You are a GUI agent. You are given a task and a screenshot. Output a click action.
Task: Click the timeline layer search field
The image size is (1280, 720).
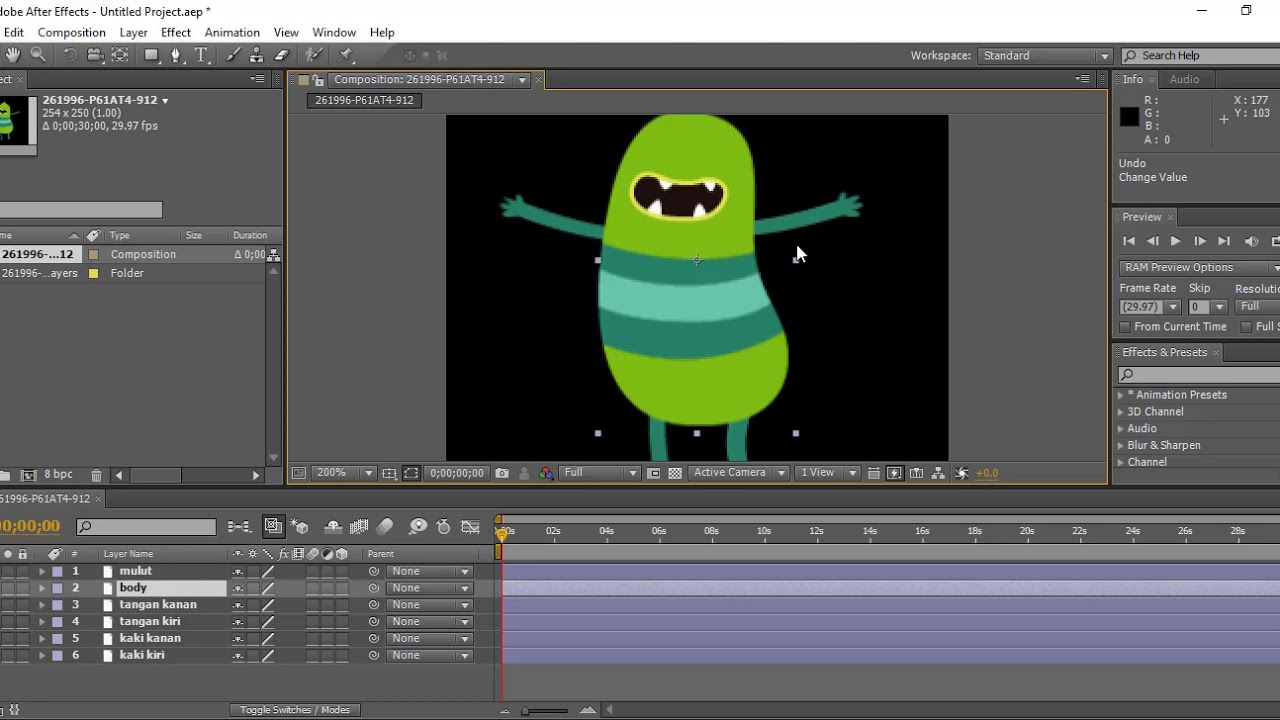pyautogui.click(x=147, y=527)
